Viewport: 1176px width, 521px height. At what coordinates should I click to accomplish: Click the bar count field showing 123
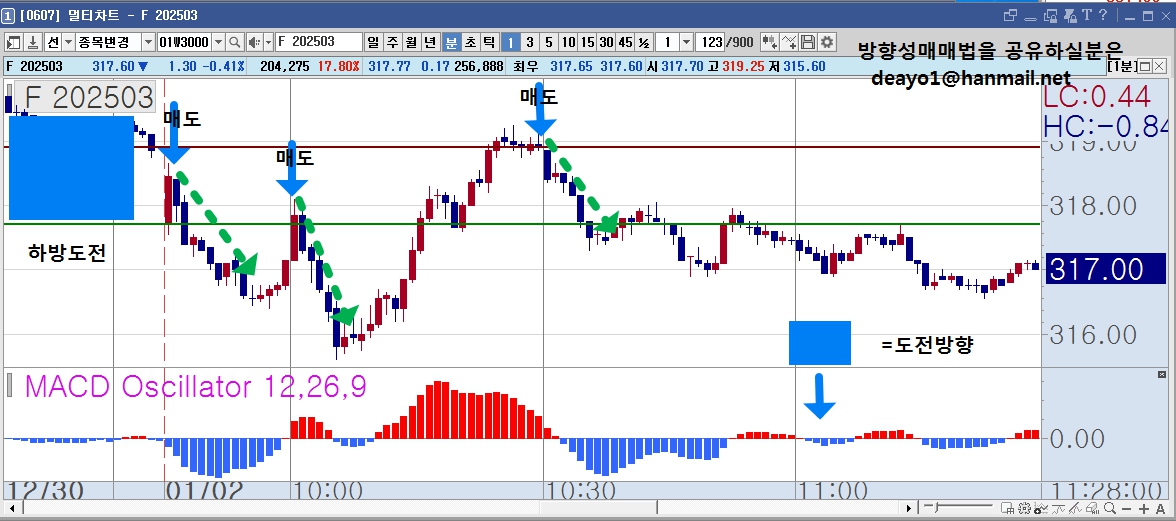(710, 42)
